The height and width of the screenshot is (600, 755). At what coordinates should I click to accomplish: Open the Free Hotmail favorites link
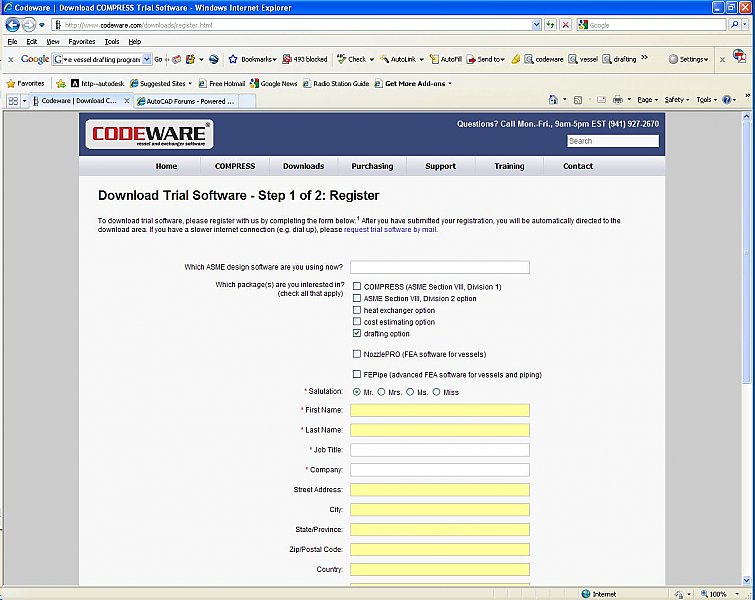(x=222, y=83)
